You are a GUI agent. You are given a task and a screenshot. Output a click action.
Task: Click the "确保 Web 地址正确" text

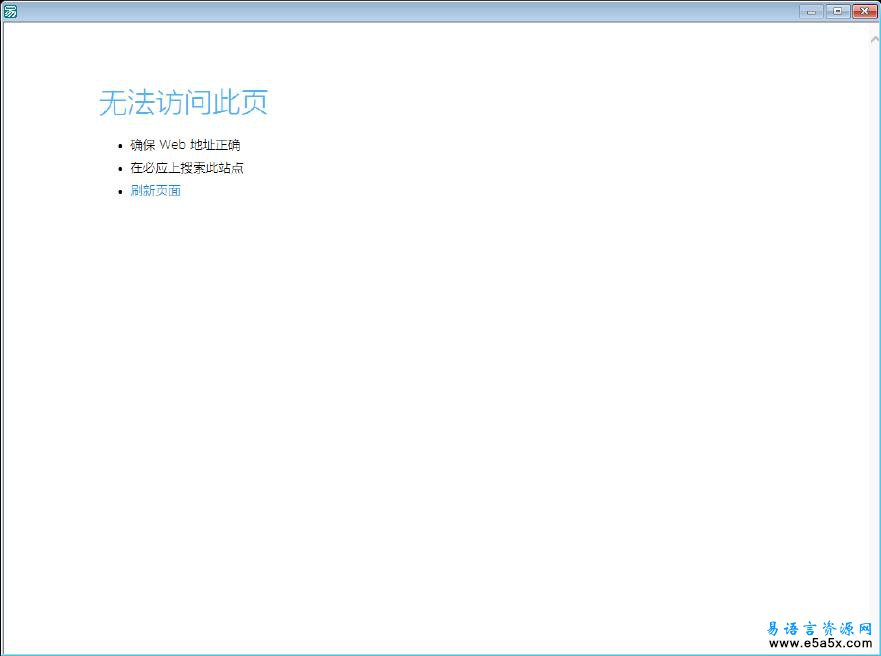pyautogui.click(x=185, y=145)
